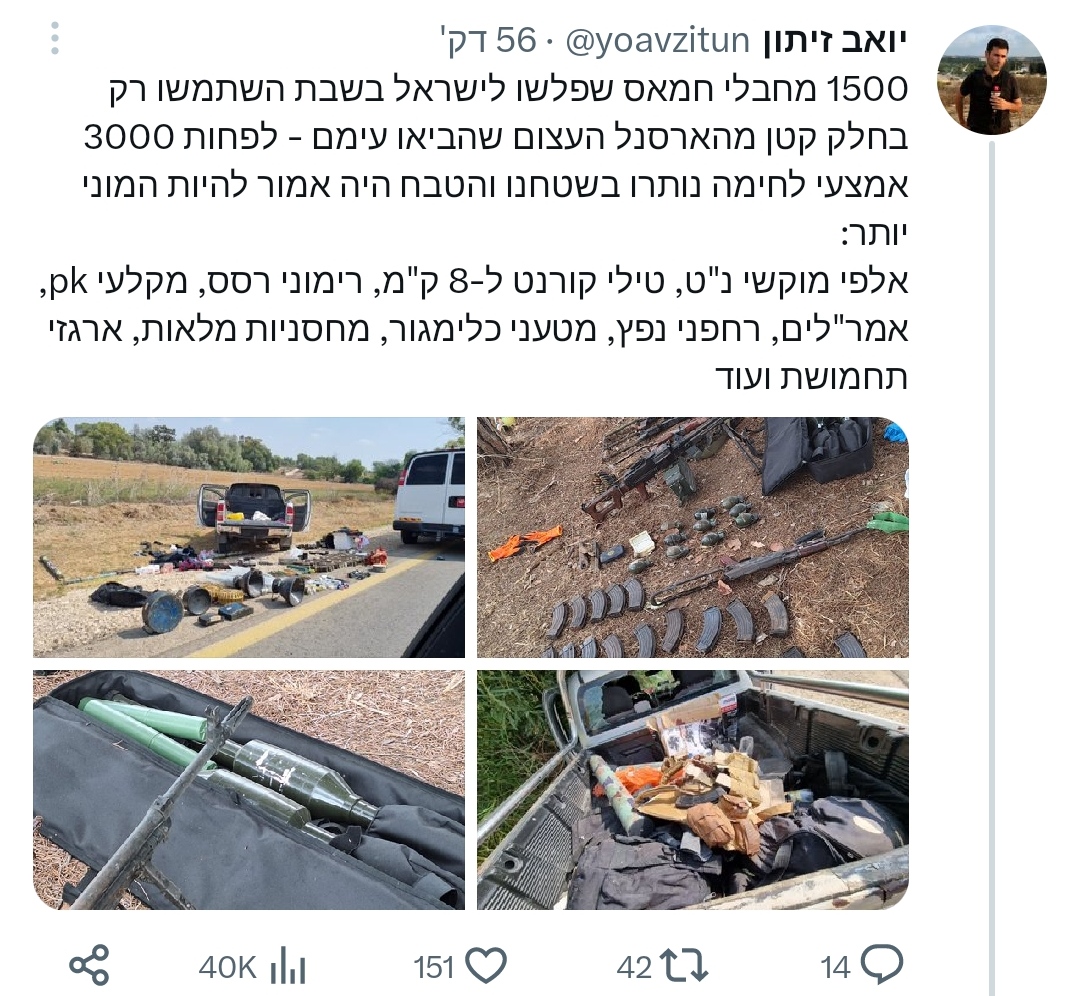Open photo of gear in pickup truck bed

click(x=693, y=789)
